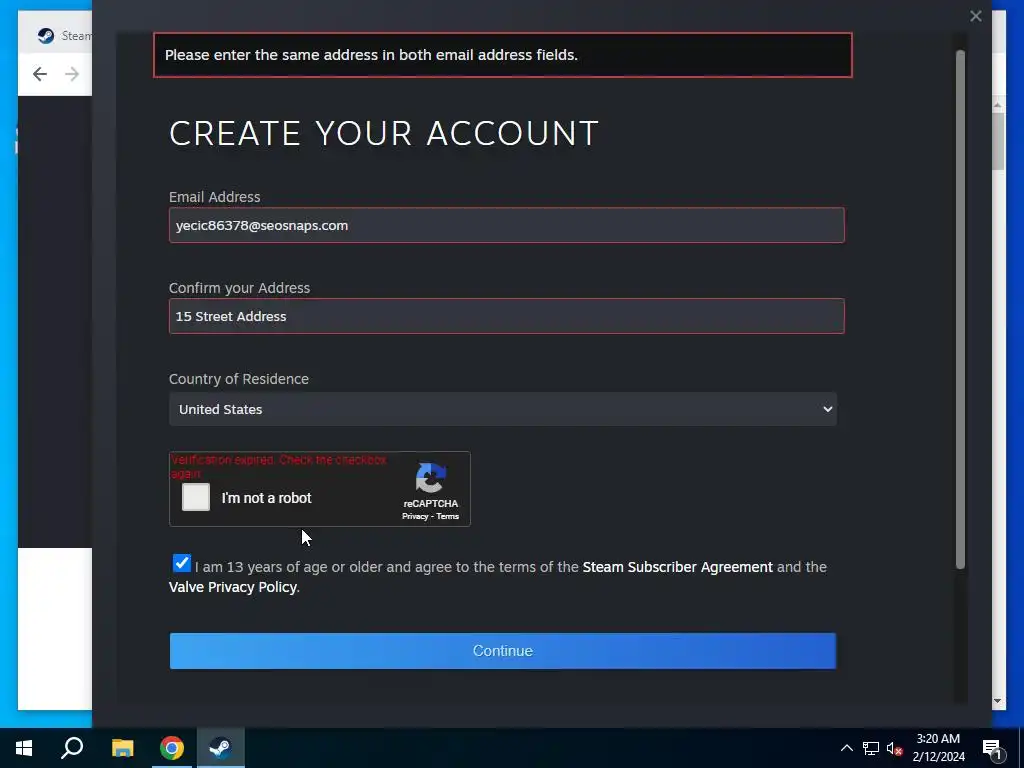Click the Verification expired message
Screen dimensions: 1024x768
click(x=279, y=466)
